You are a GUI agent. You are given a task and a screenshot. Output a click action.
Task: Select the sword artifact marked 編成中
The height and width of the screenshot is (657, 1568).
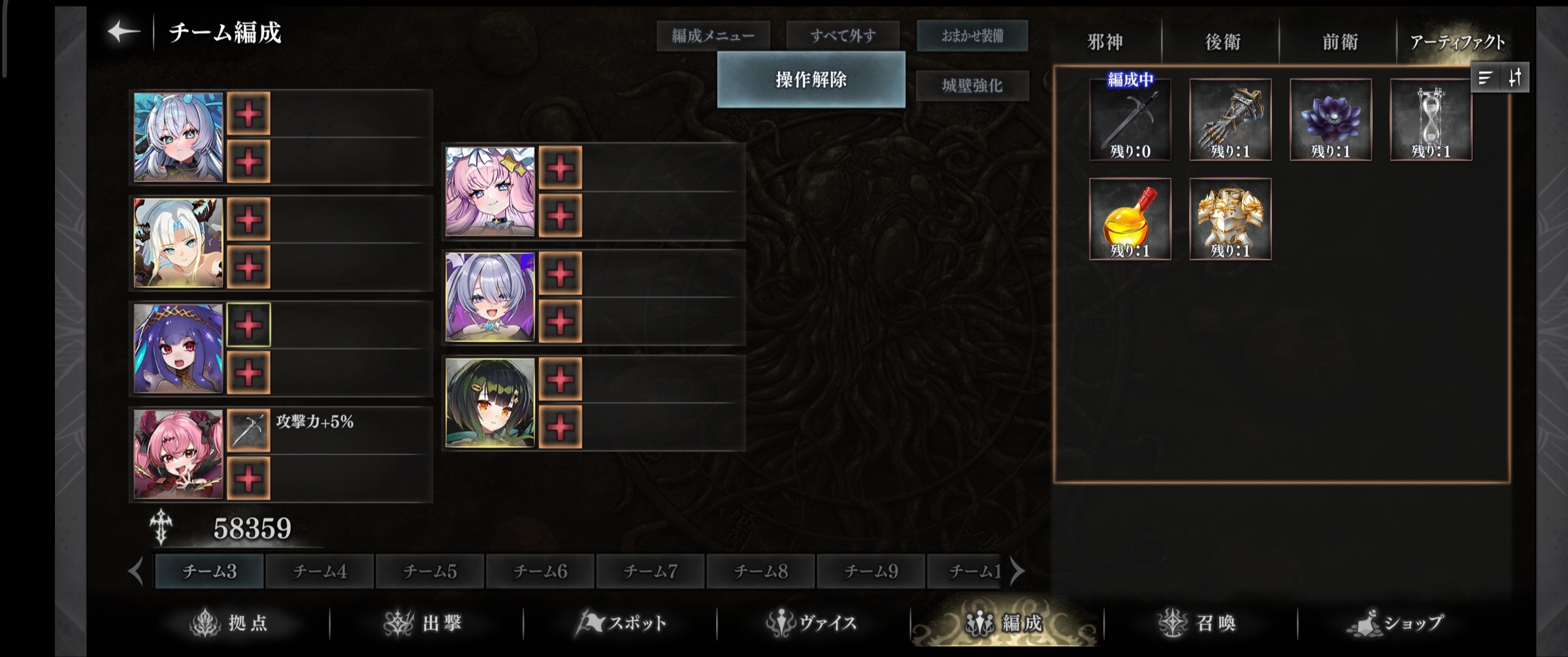tap(1130, 120)
